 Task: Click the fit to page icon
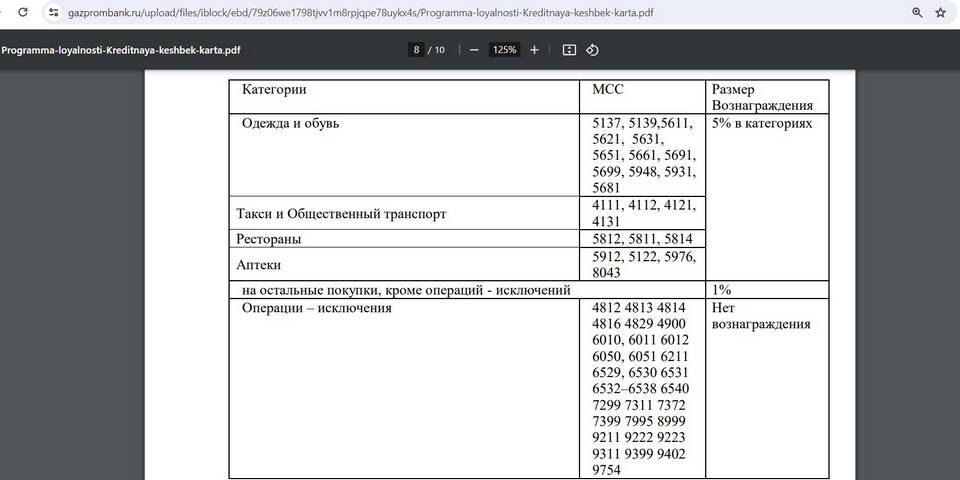569,50
